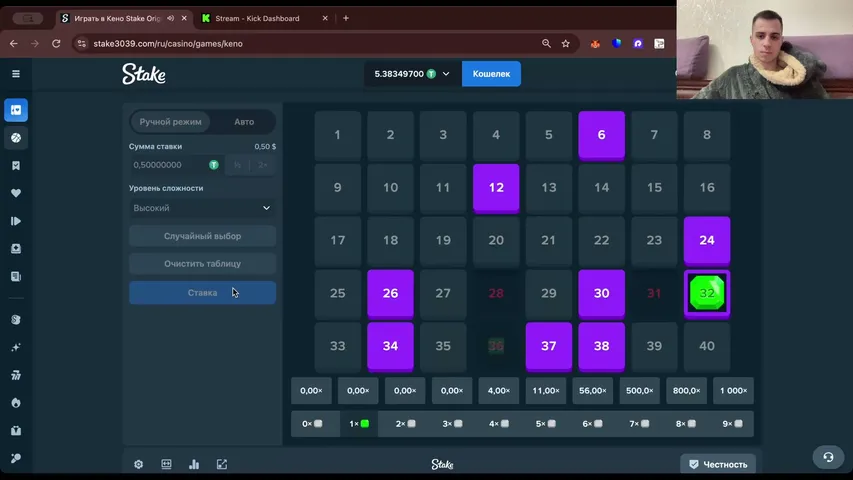Go back in browser history
This screenshot has width=853, height=480.
[x=14, y=44]
